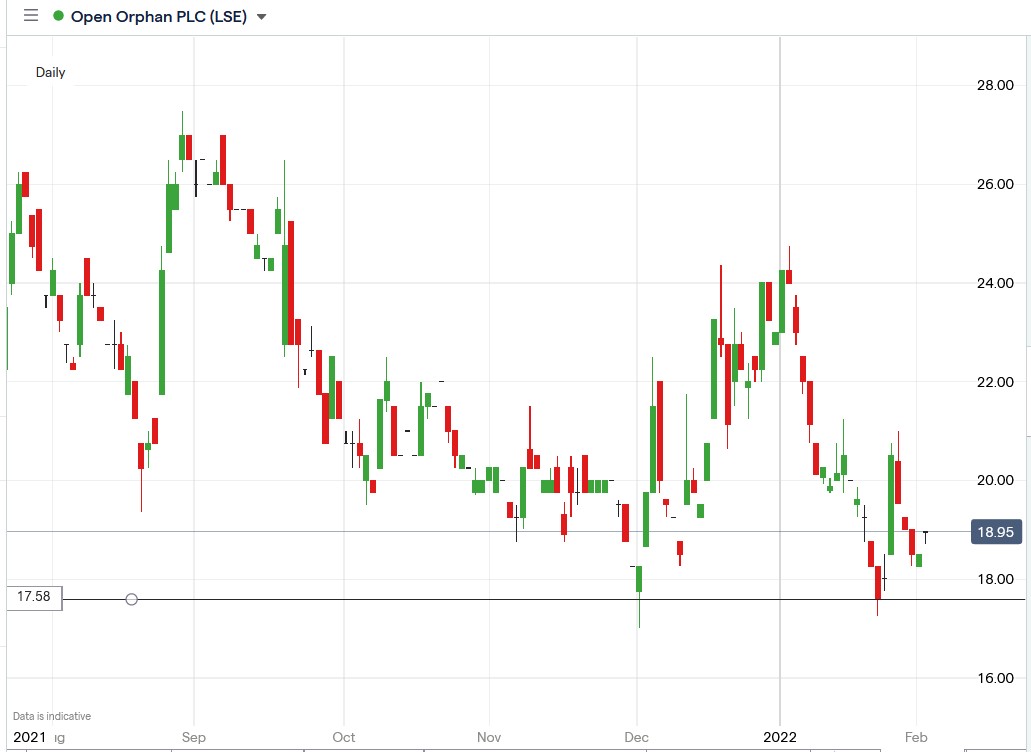Expand the chart options via the menu icon

click(x=31, y=16)
